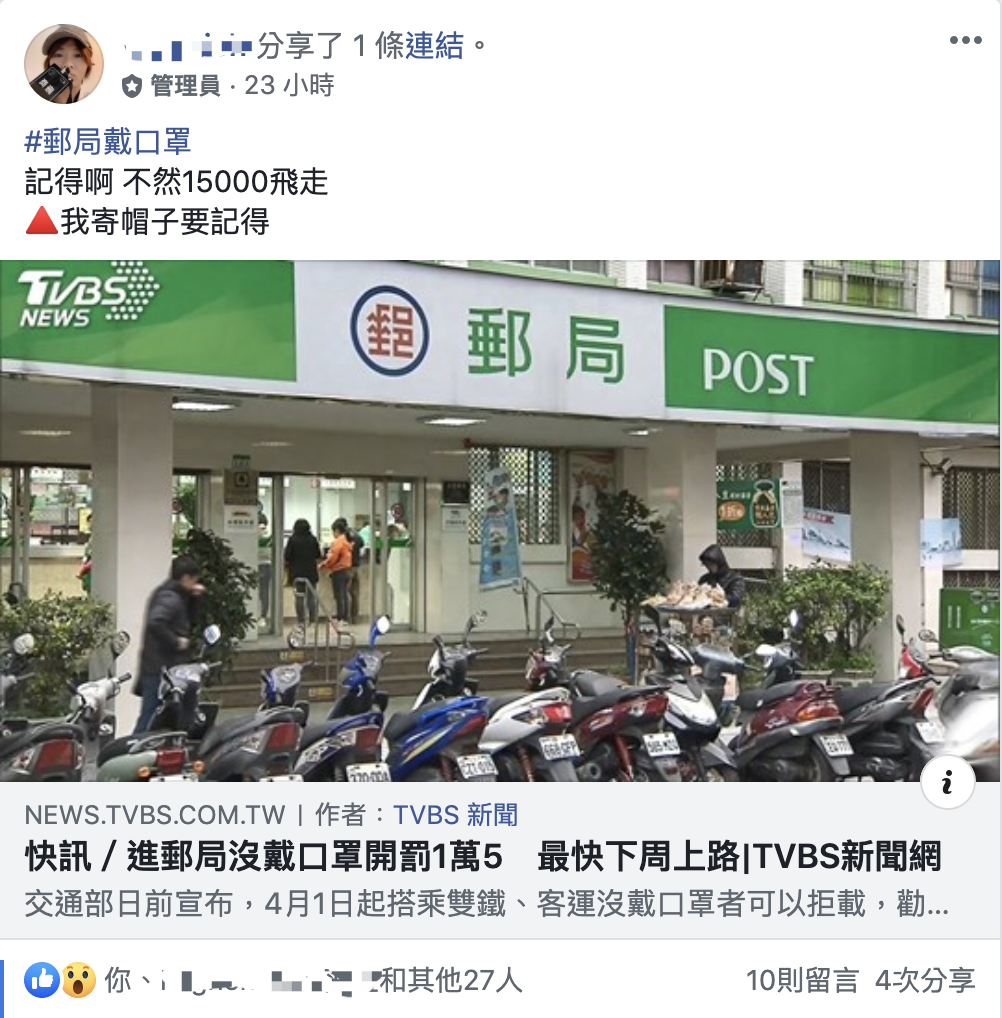1002x1018 pixels.
Task: Click the red triangle emoji in post
Action: (x=42, y=221)
